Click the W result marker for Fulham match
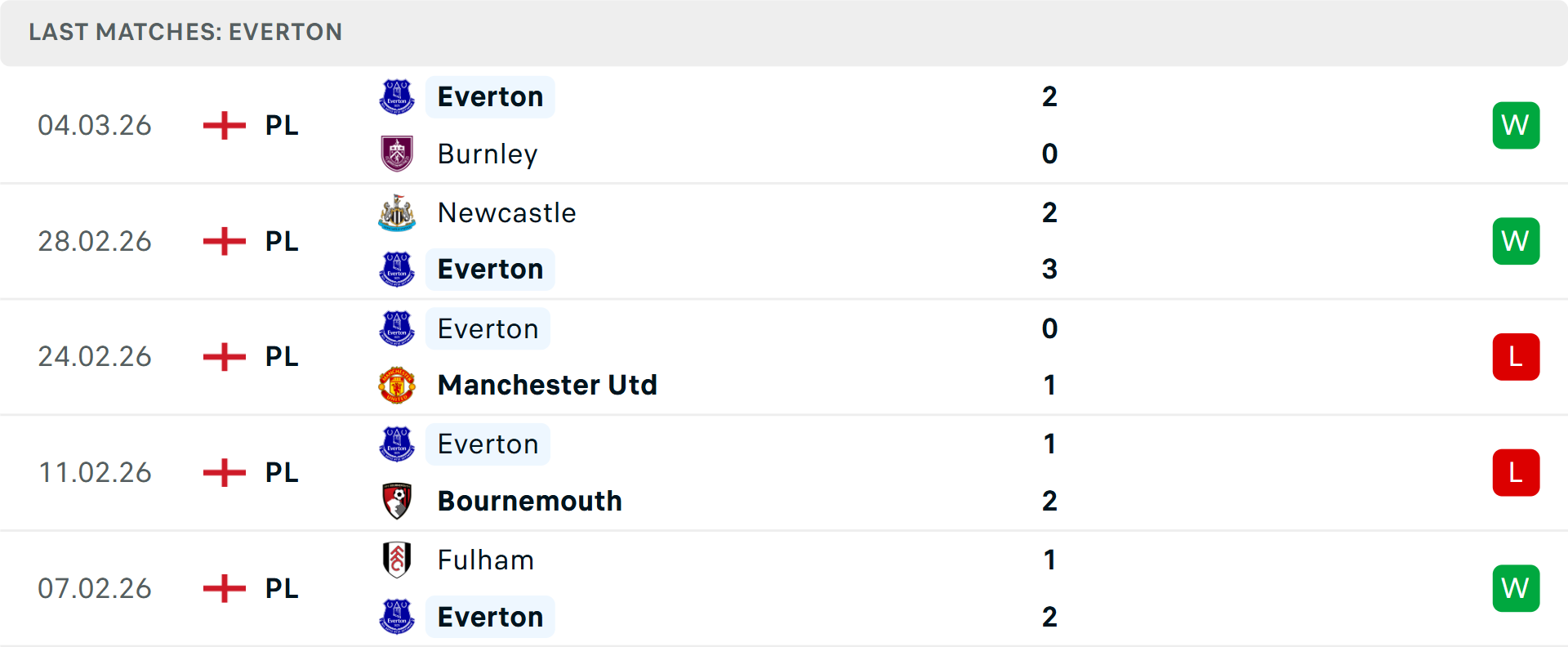 [1516, 588]
